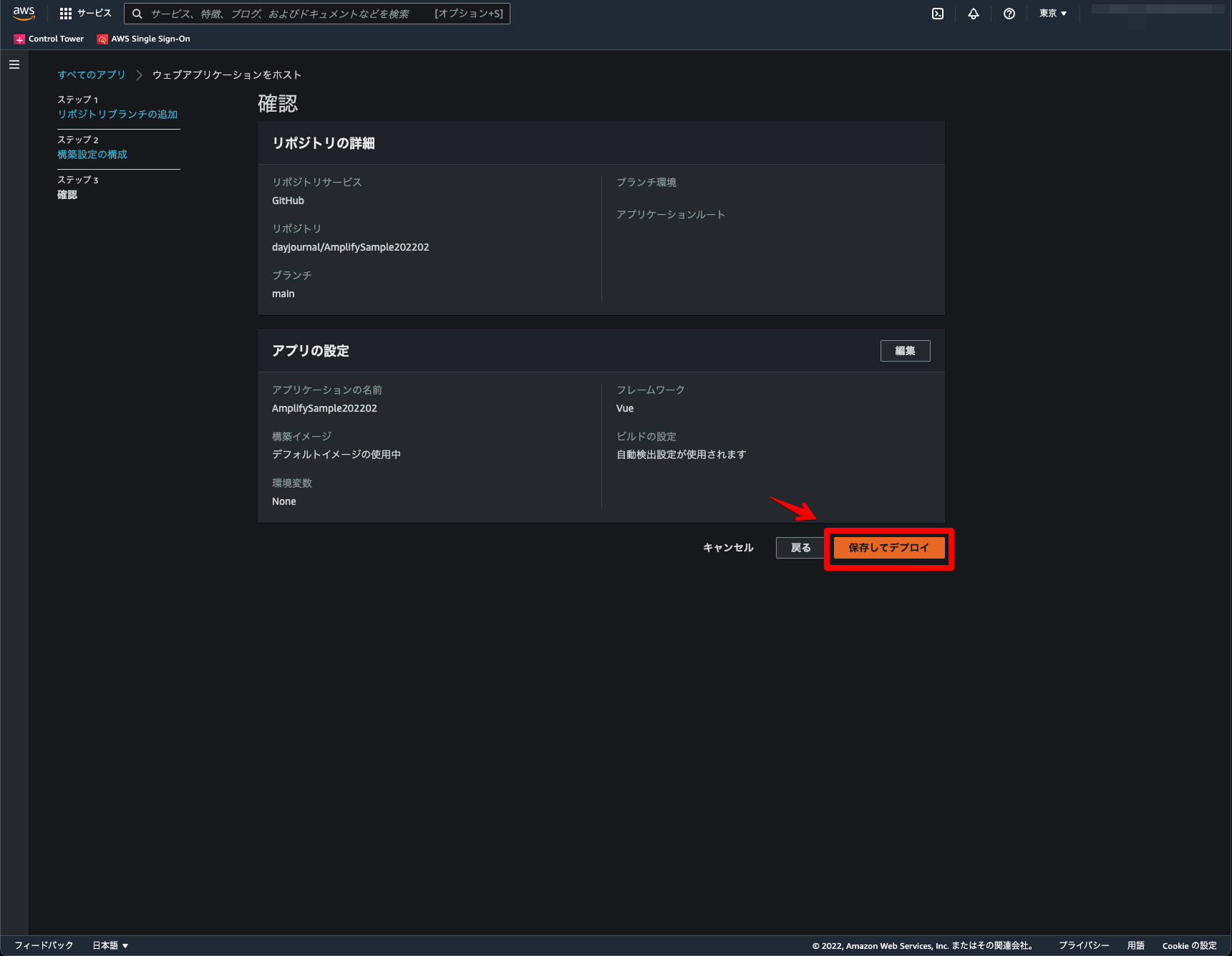1232x956 pixels.
Task: Launch the CloudShell terminal icon
Action: click(938, 14)
